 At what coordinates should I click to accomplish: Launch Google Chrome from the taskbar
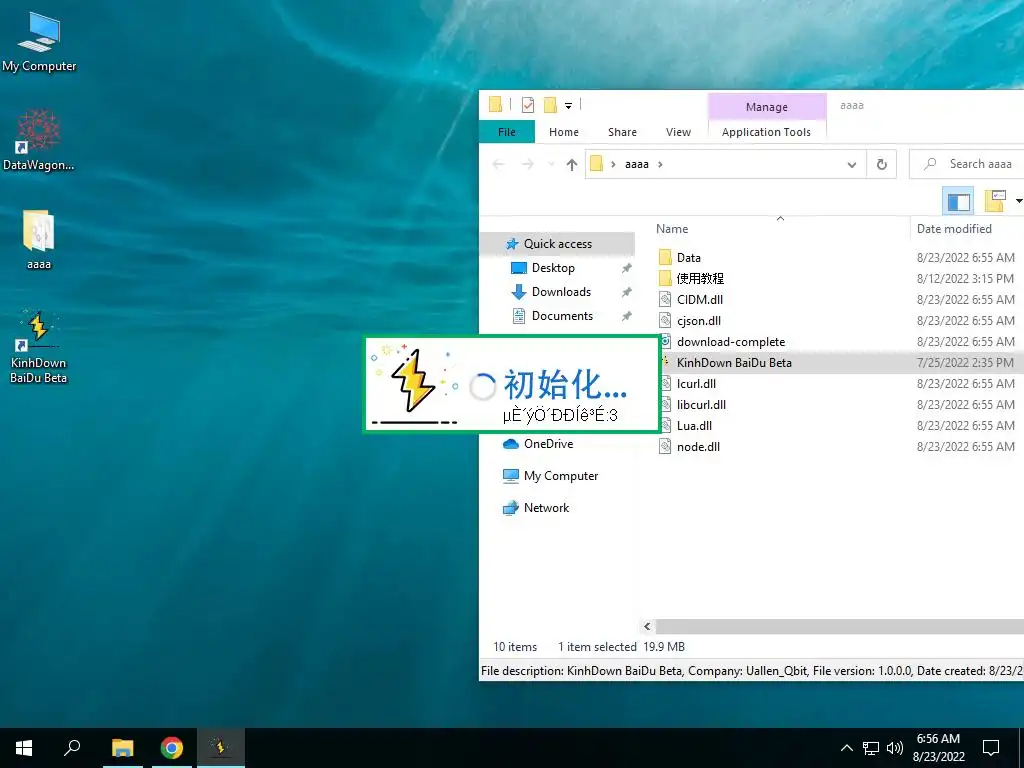tap(172, 748)
